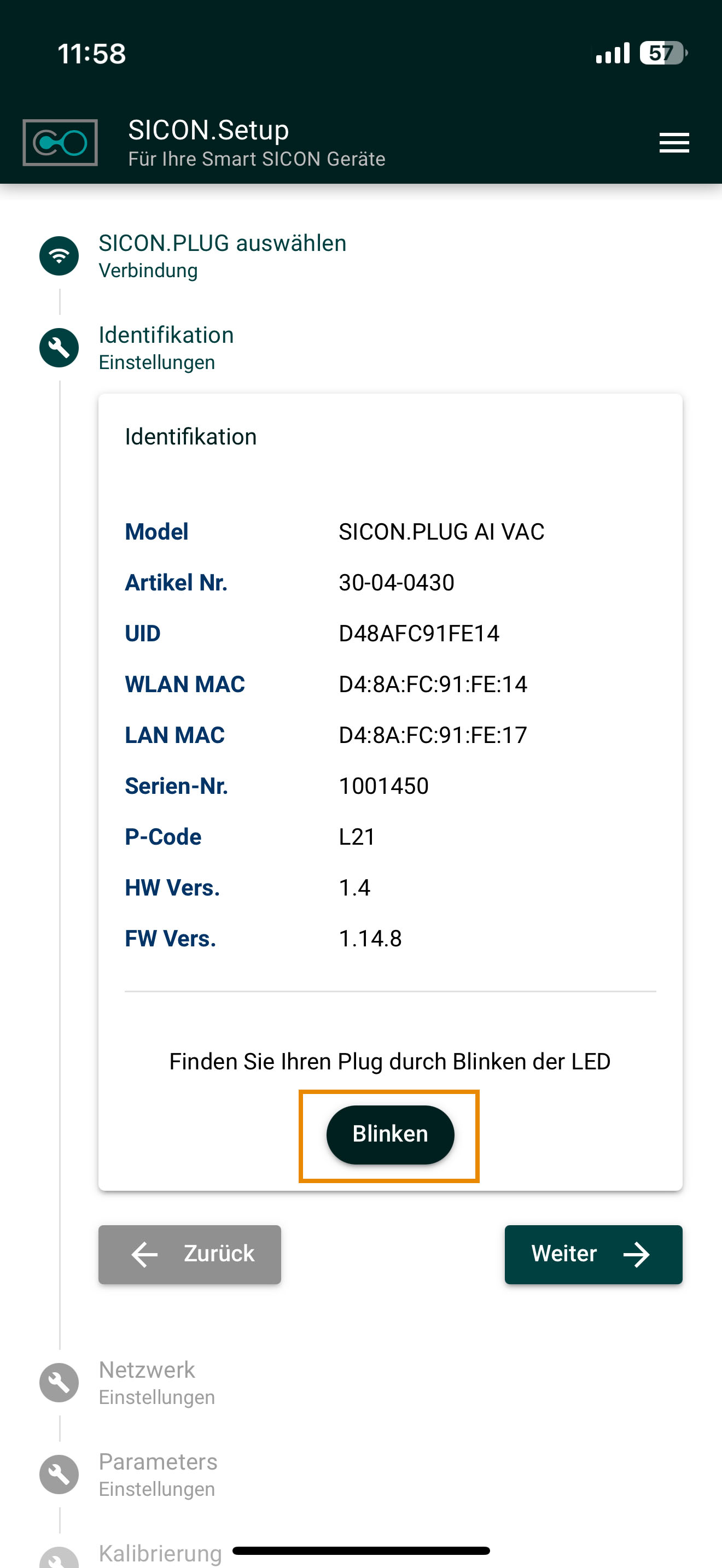Collapse the Identifikation step header
The image size is (722, 1568).
point(166,335)
